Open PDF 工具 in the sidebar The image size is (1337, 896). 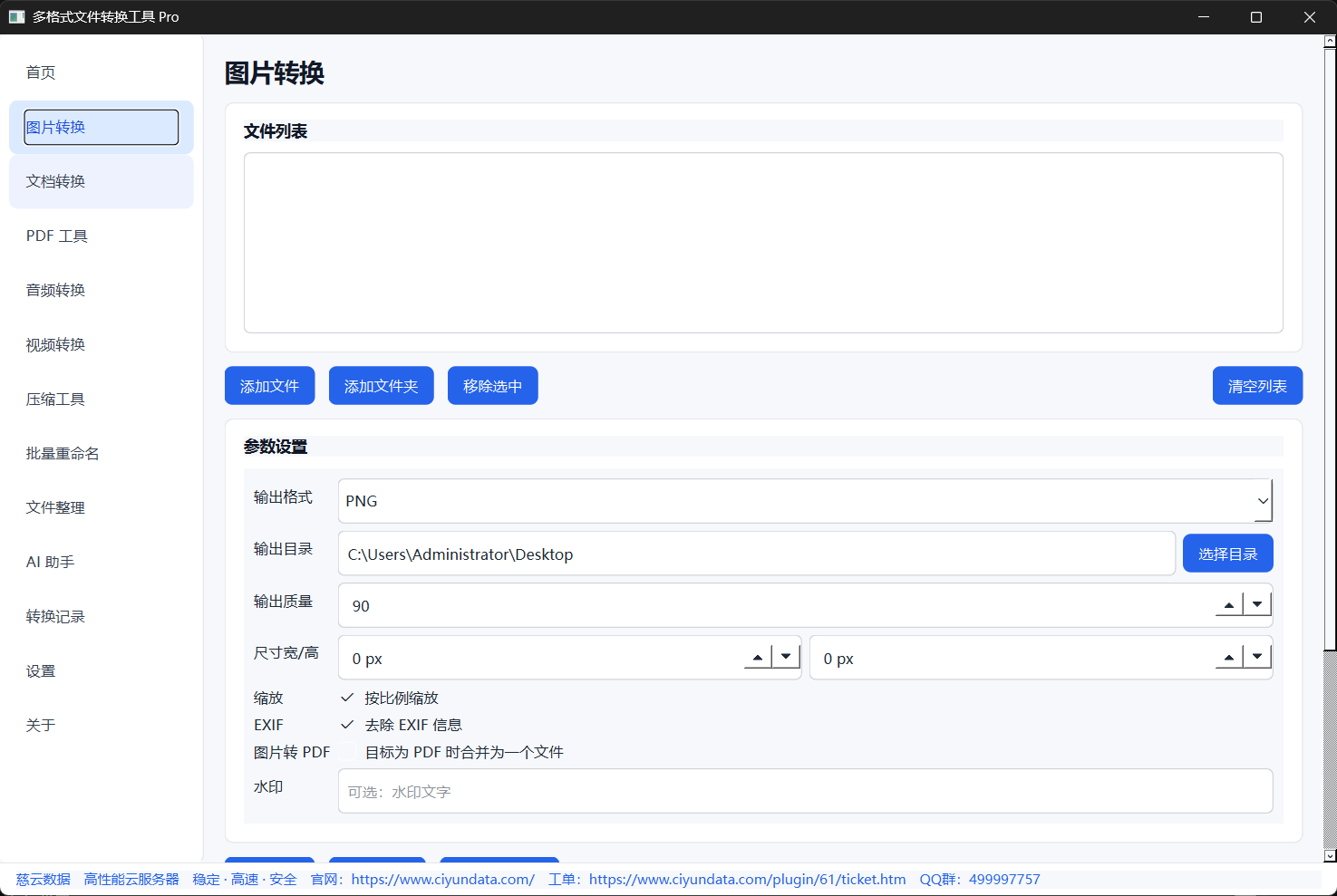(102, 236)
